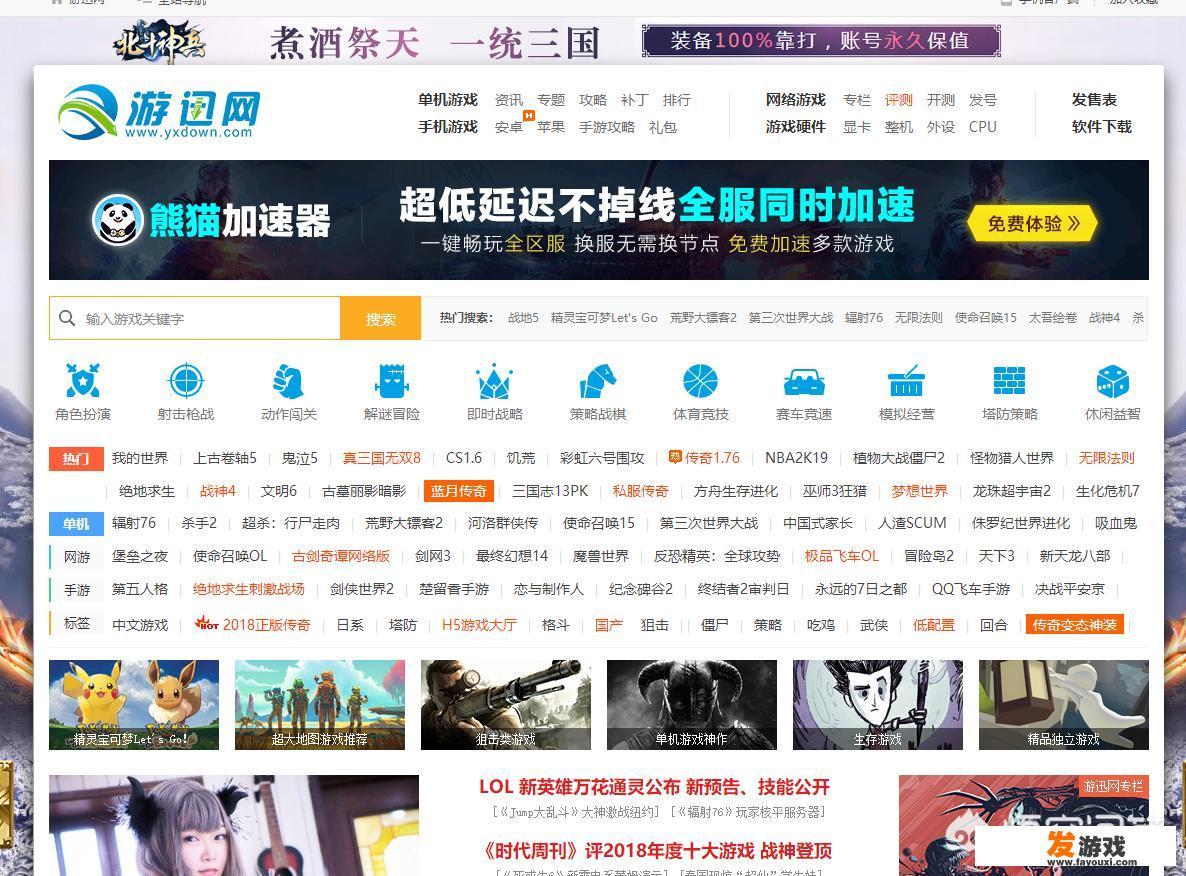This screenshot has height=876, width=1186.
Task: Open 真三国无双8 link
Action: (x=381, y=458)
